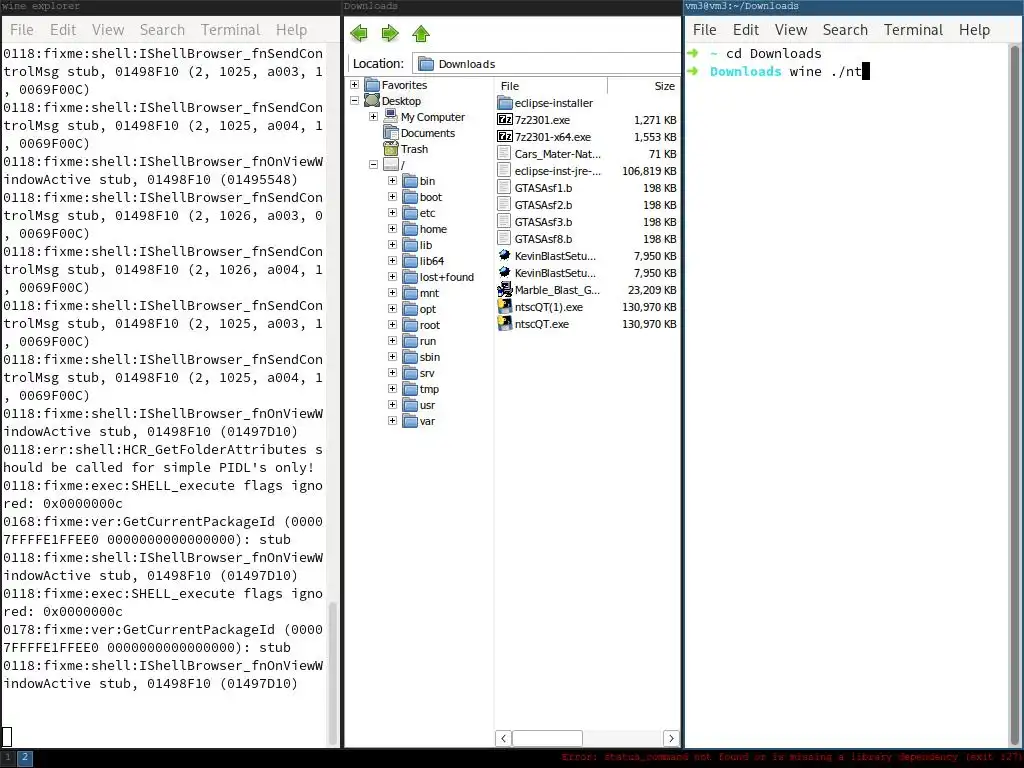This screenshot has width=1024, height=768.
Task: Switch to workspace 1 in the status bar
Action: click(8, 758)
